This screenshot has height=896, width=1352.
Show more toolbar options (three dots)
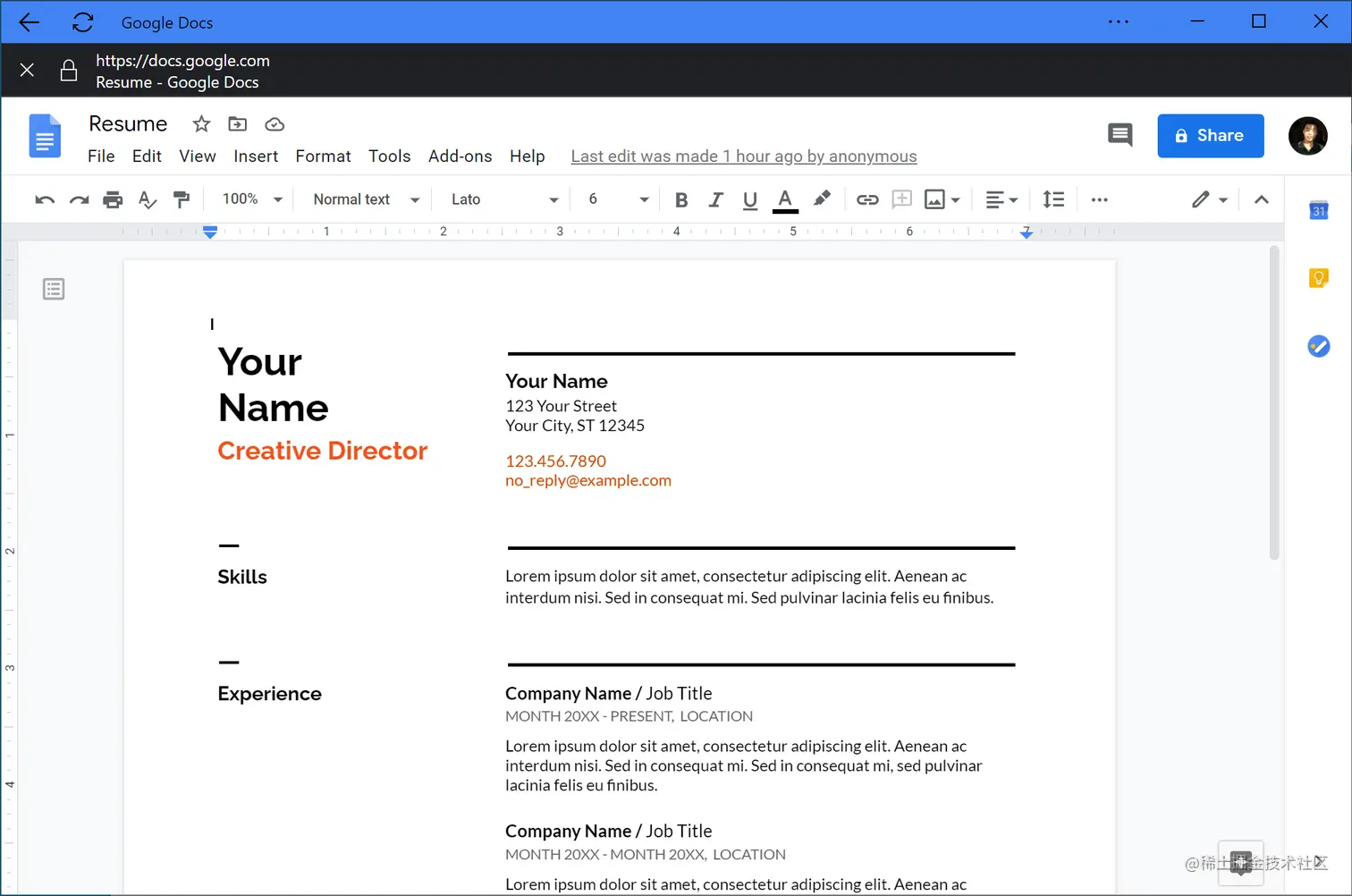tap(1100, 199)
